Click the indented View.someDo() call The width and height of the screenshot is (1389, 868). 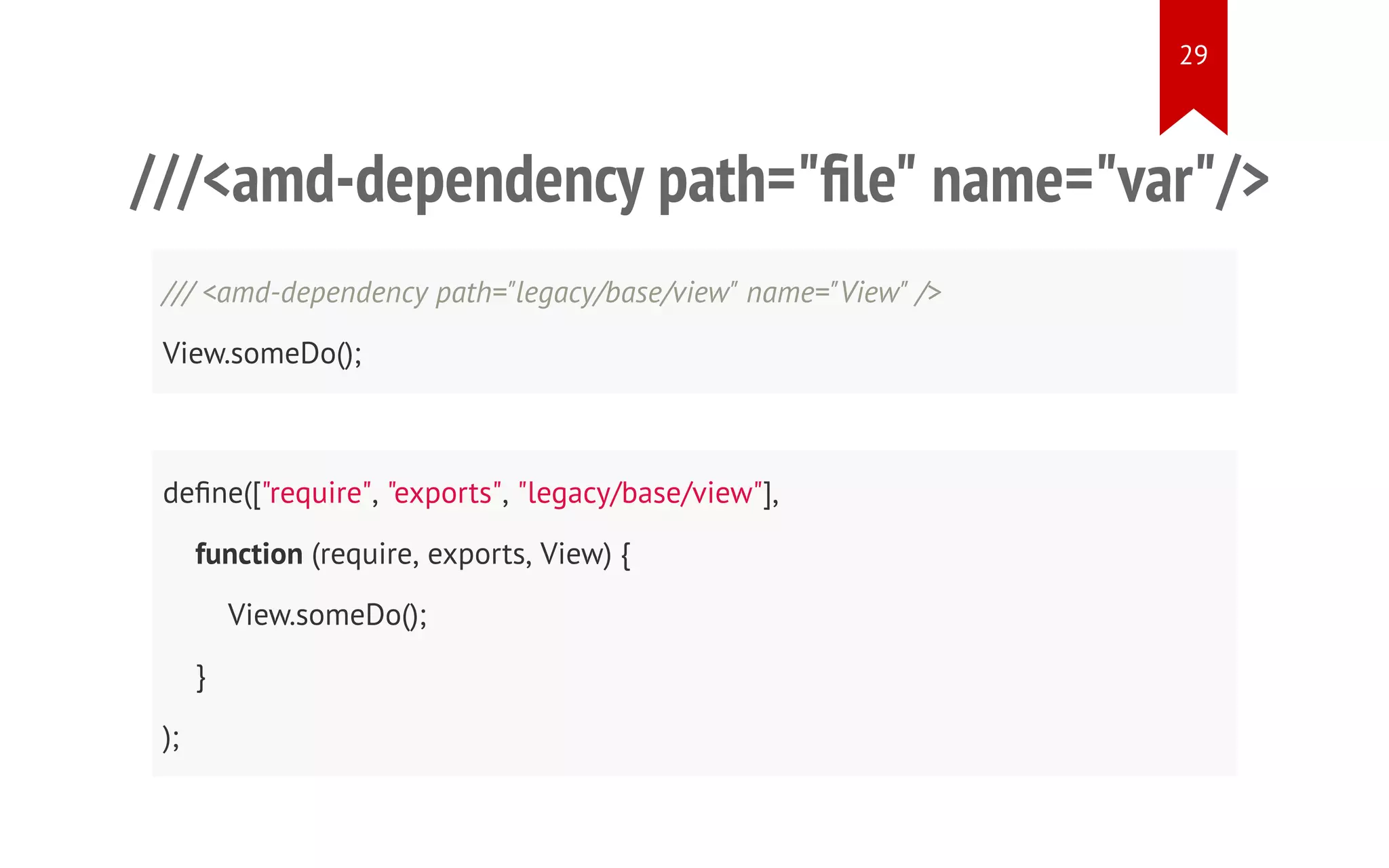327,615
